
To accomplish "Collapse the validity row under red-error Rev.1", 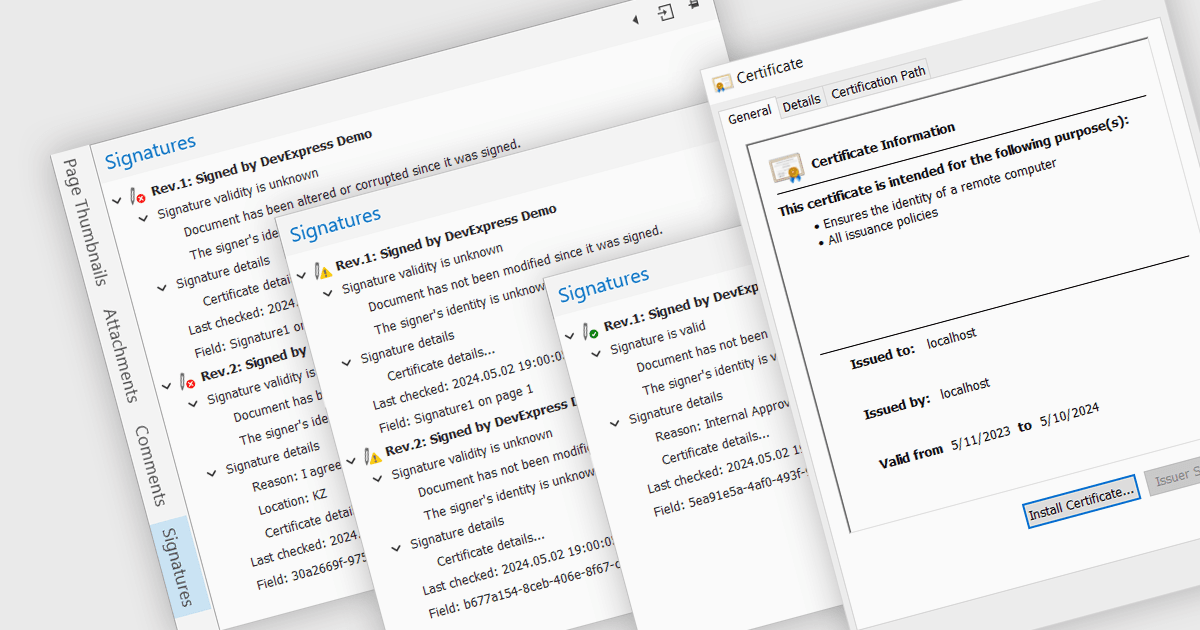I will tap(143, 217).
